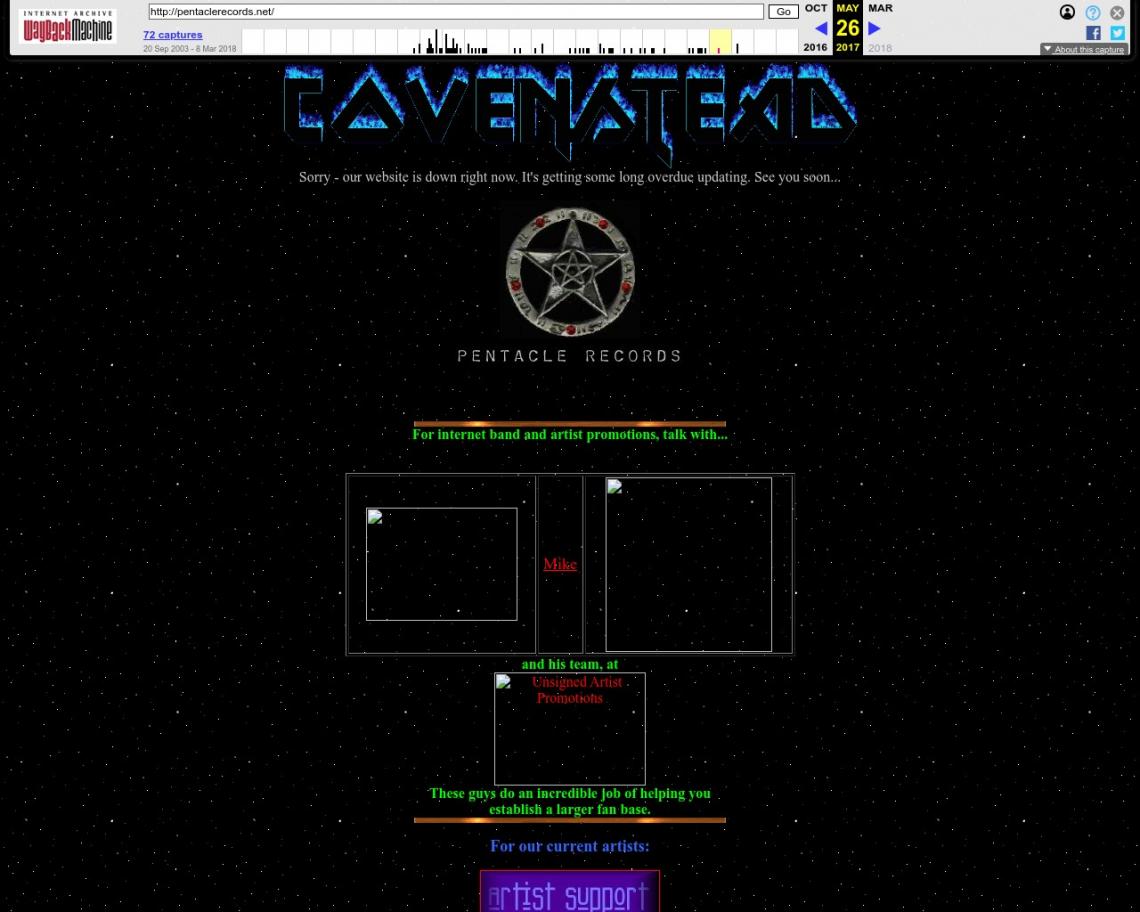Click the Go button
The height and width of the screenshot is (912, 1140).
(x=783, y=12)
